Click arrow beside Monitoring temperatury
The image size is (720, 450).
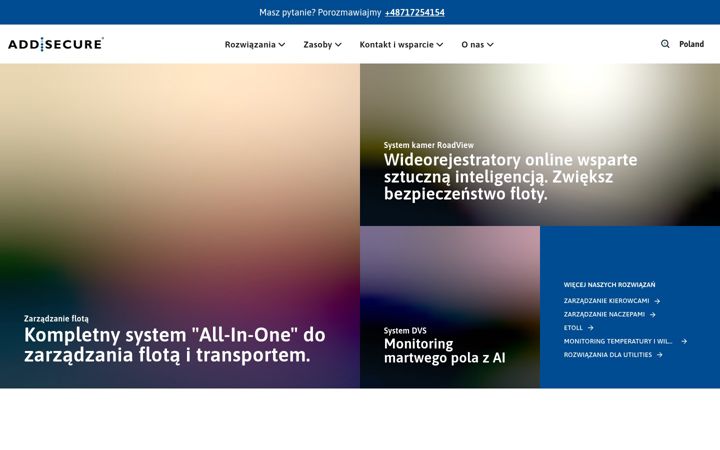[x=684, y=341]
